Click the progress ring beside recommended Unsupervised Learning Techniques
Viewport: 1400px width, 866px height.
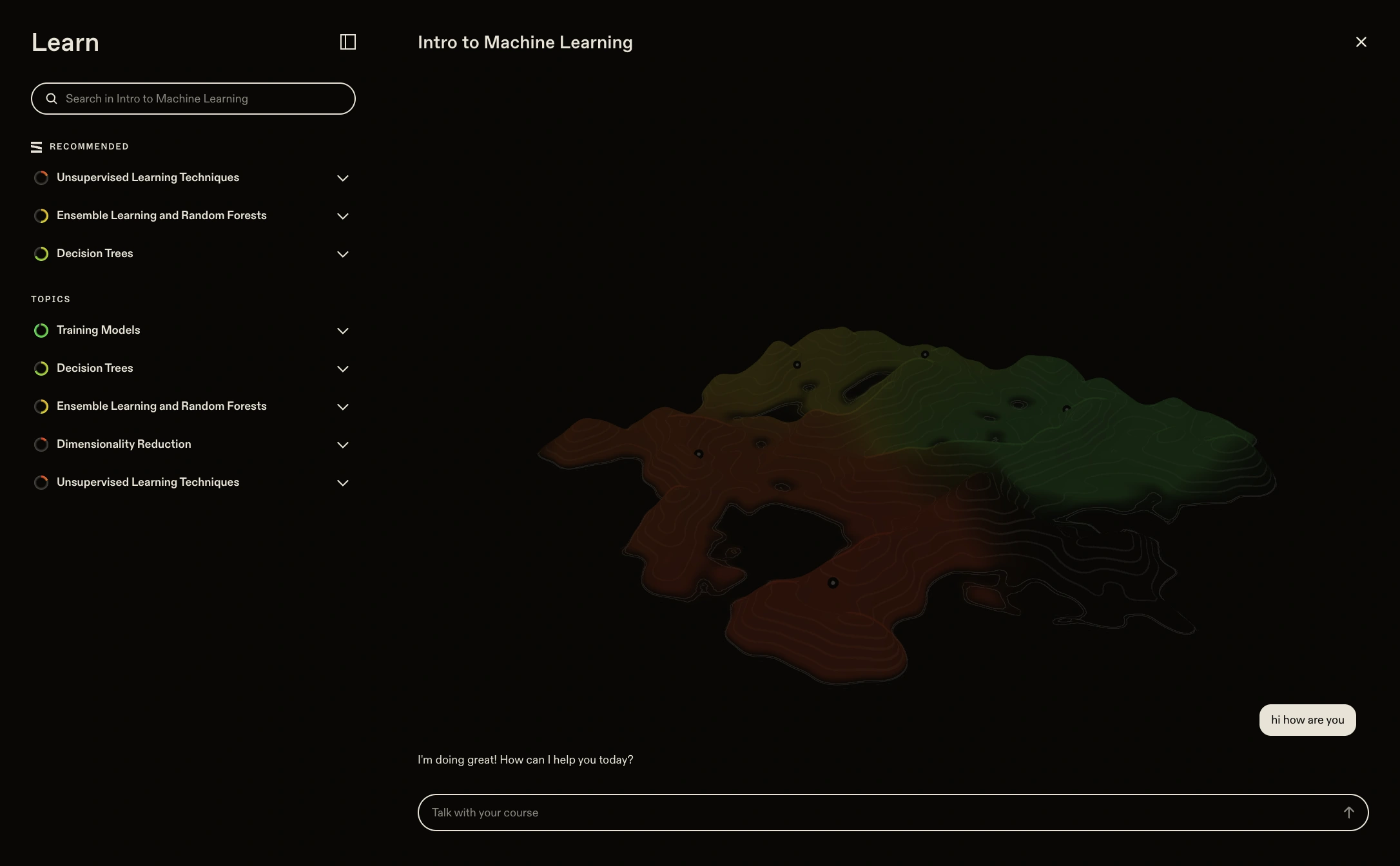pyautogui.click(x=41, y=178)
